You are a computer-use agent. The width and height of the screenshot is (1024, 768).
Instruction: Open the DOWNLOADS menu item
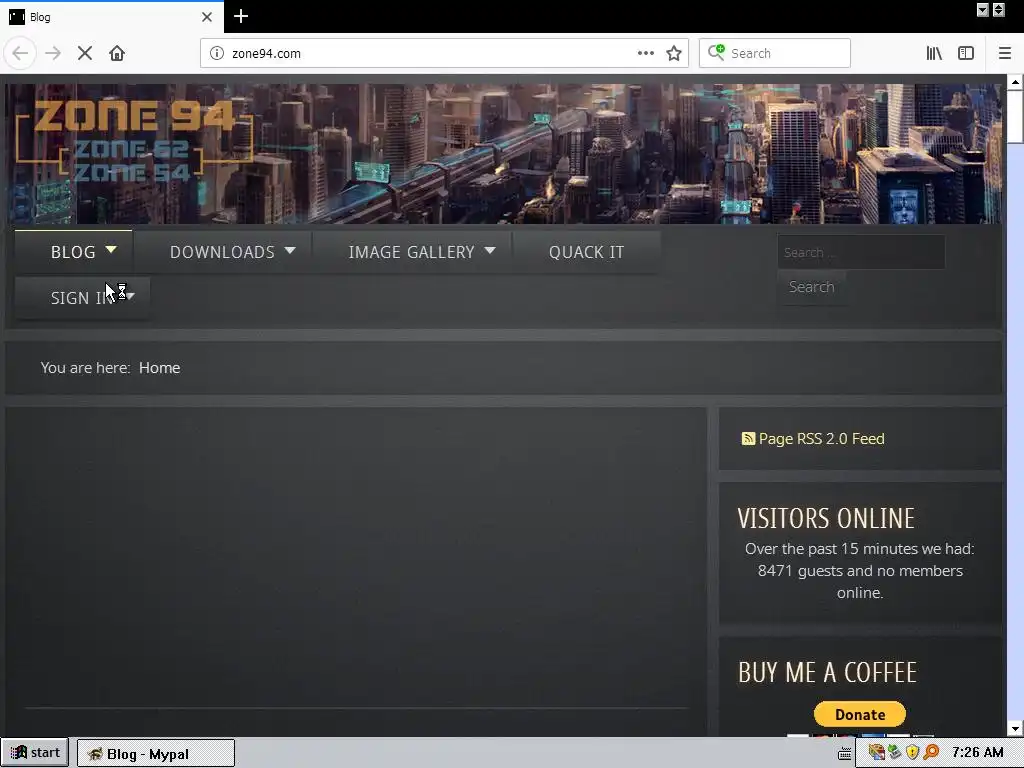click(222, 252)
